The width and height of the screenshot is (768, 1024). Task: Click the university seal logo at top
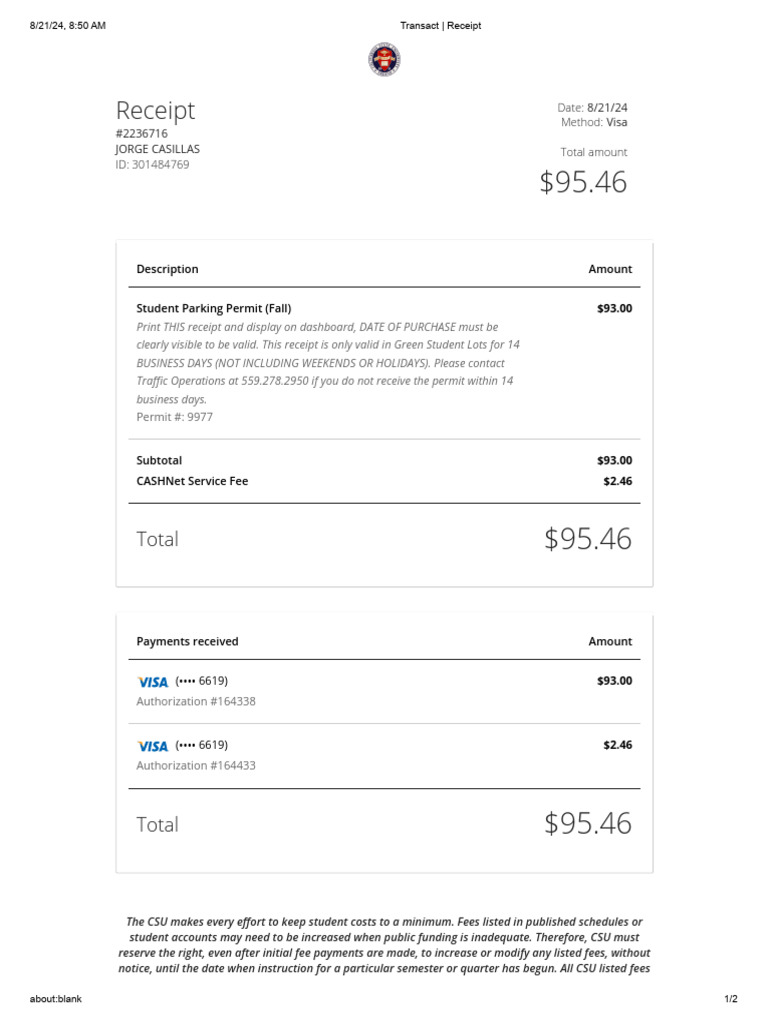(x=384, y=59)
